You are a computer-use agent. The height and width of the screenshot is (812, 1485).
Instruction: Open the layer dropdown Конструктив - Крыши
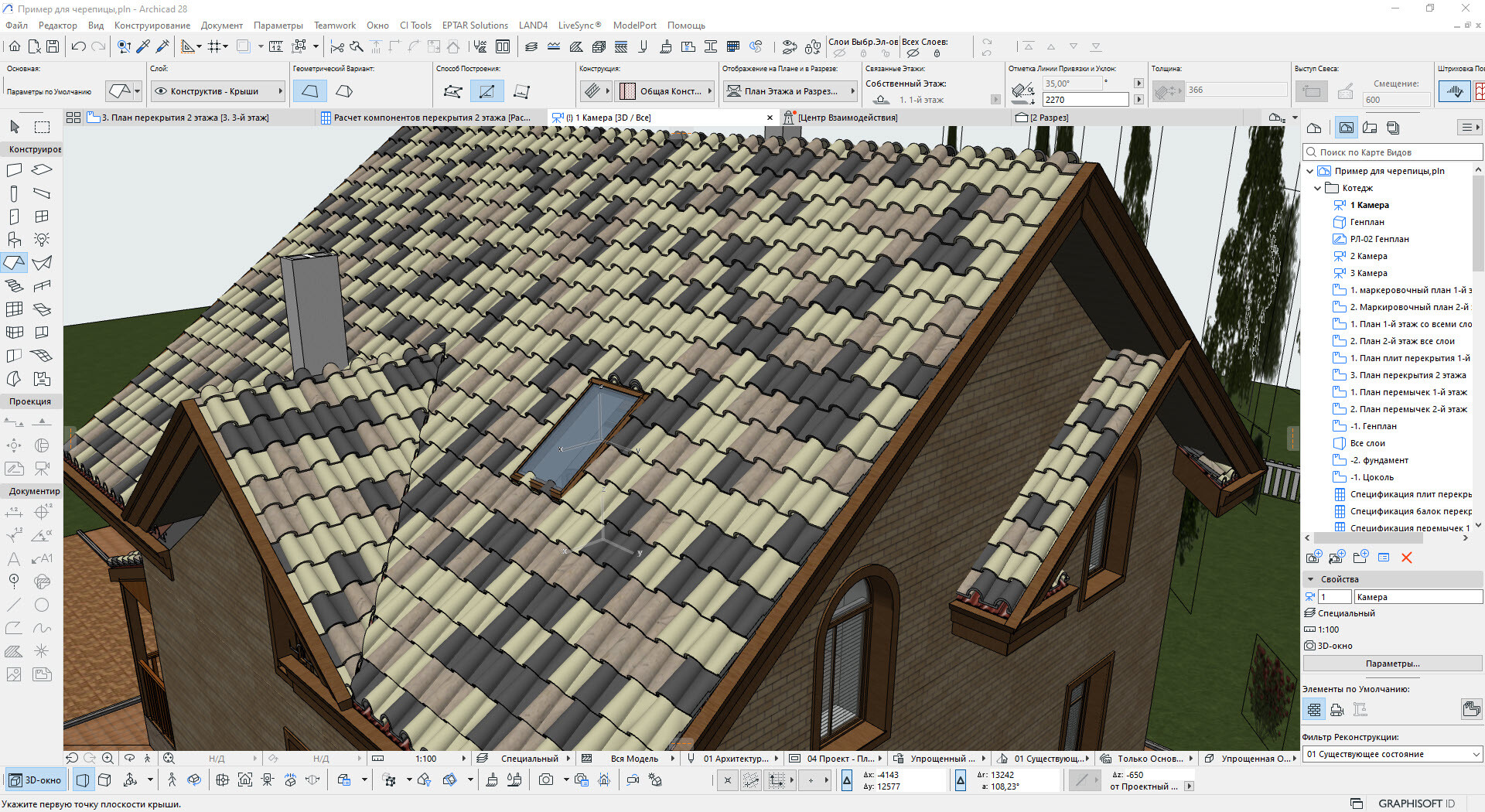217,91
